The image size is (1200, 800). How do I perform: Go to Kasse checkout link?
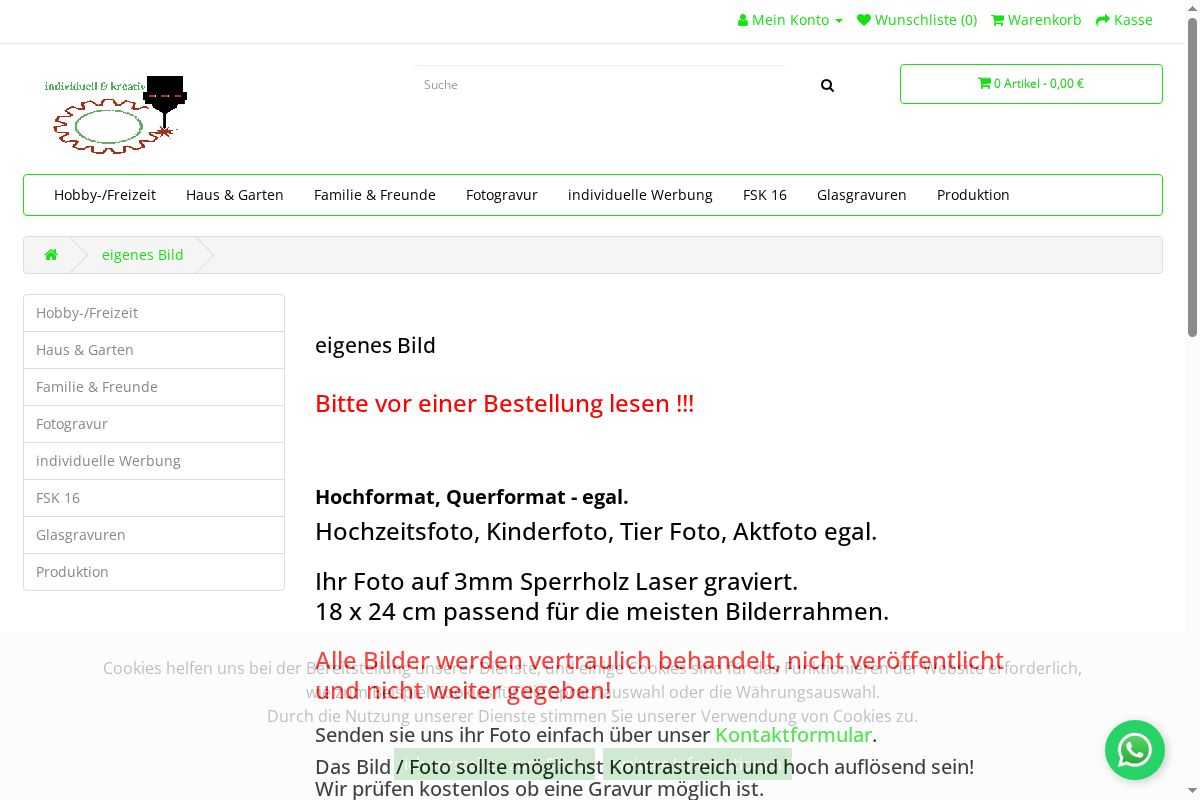[1124, 20]
